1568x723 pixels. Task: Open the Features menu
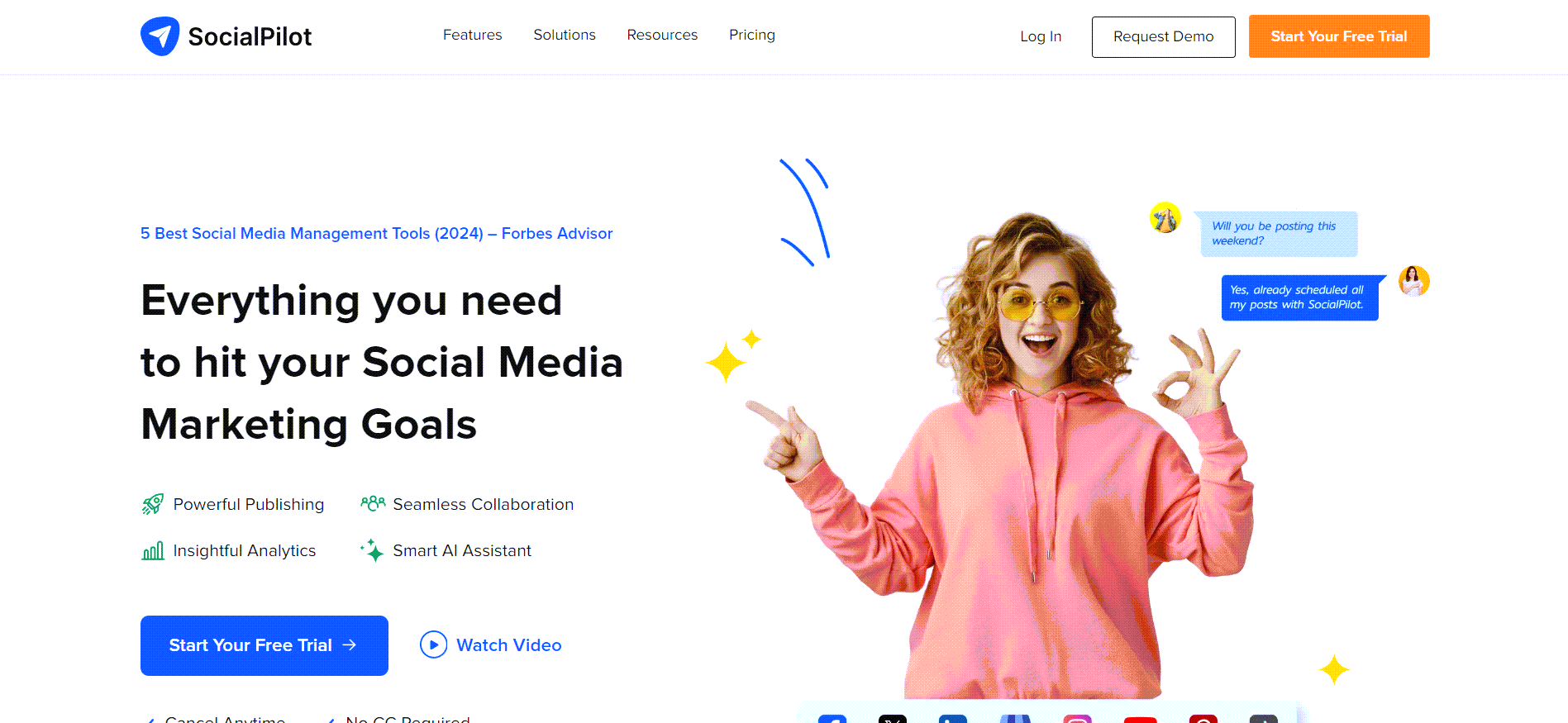(472, 35)
